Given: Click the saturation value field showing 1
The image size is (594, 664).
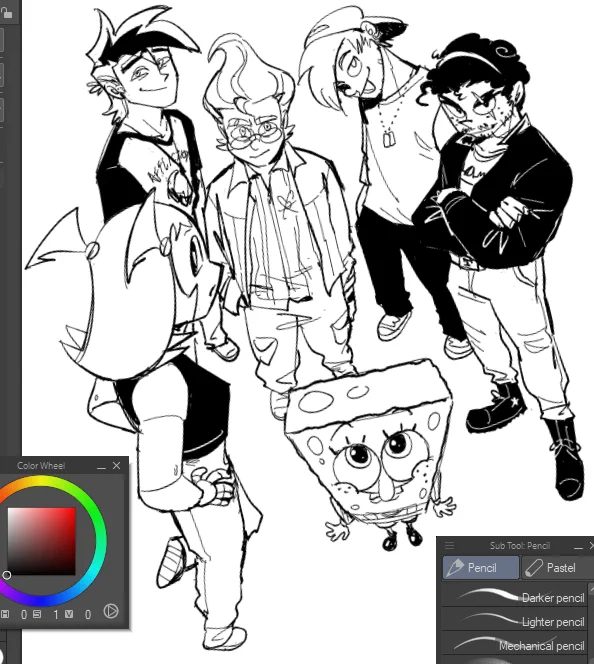Looking at the screenshot, I should coord(55,614).
